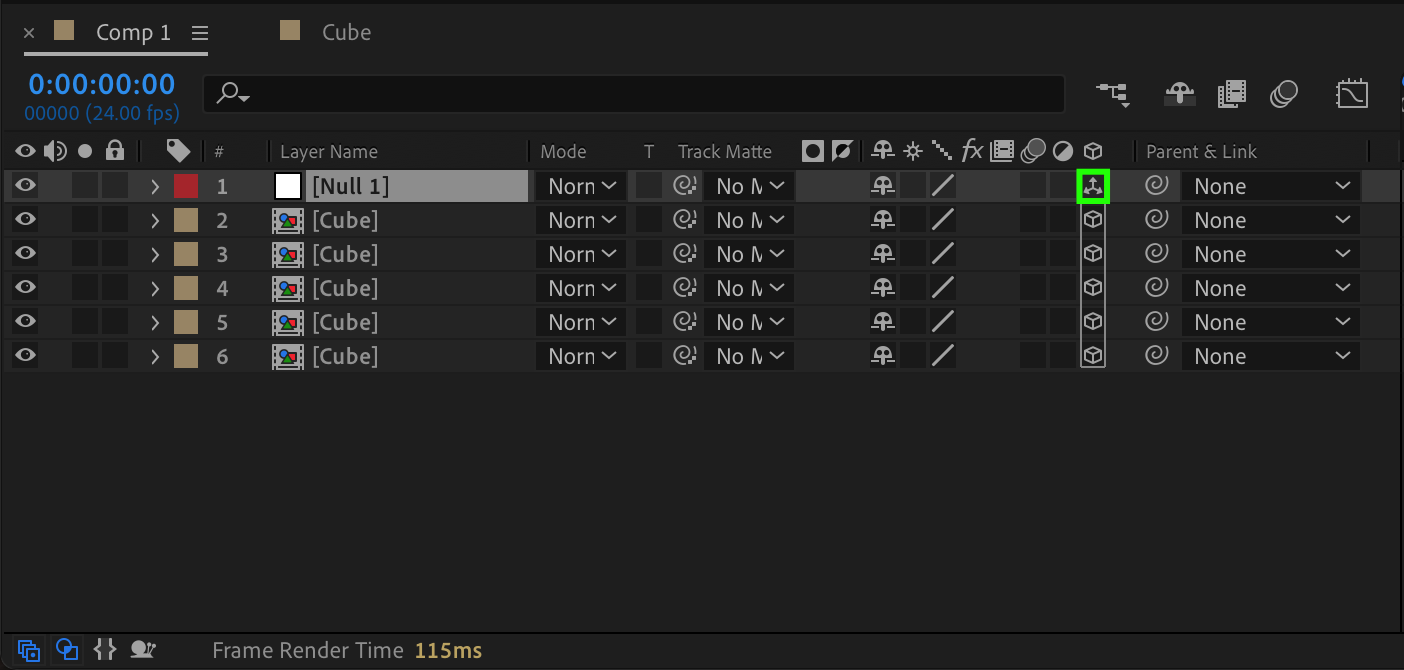Open the Null 1 parent dropdown
Image resolution: width=1404 pixels, height=670 pixels.
pos(1270,186)
